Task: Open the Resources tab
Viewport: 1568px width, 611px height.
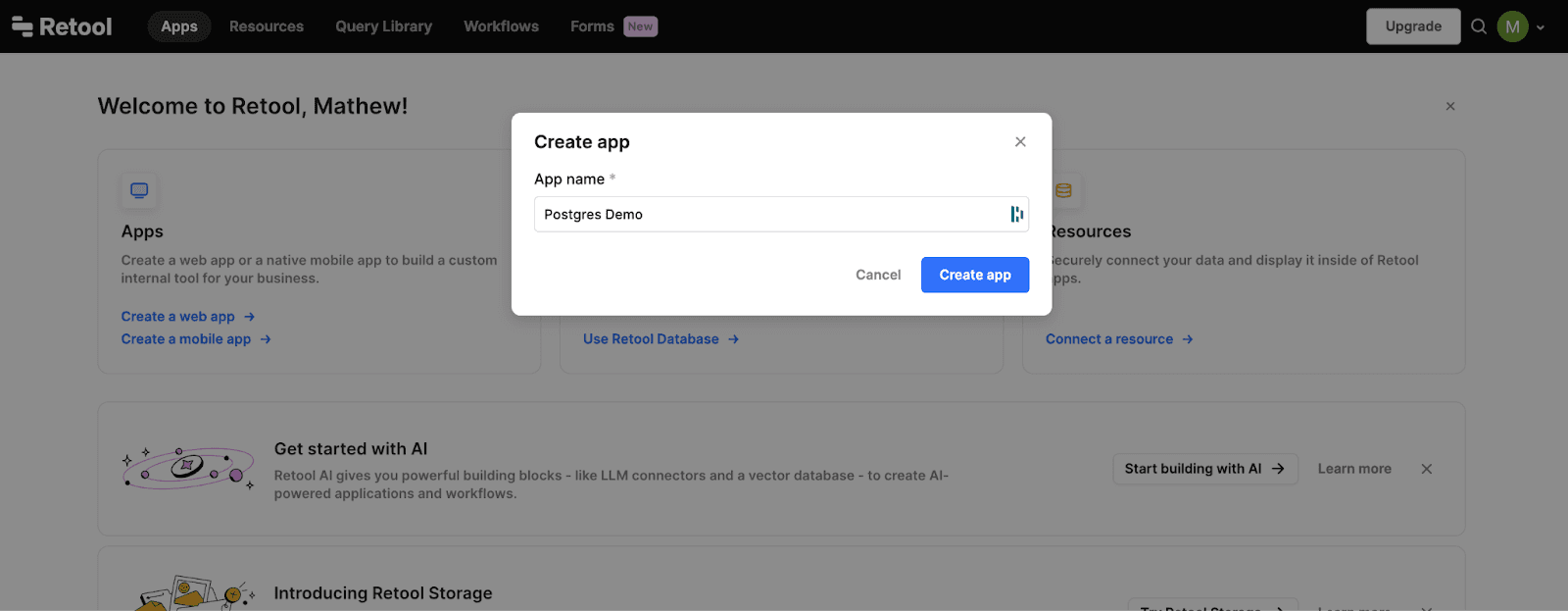Action: click(x=267, y=26)
